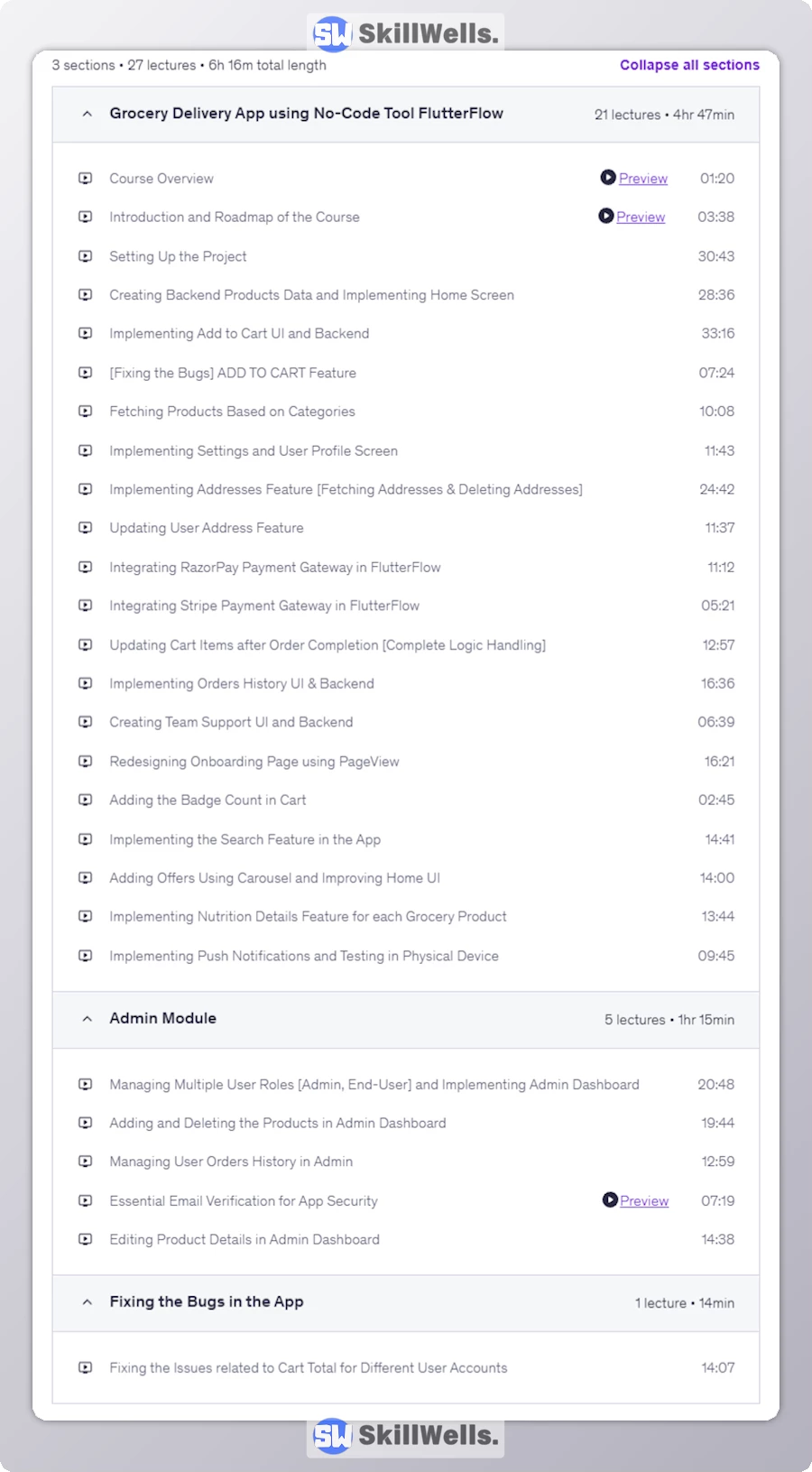Click video icon for Implementing the Search Feature
The image size is (812, 1472).
(x=86, y=839)
